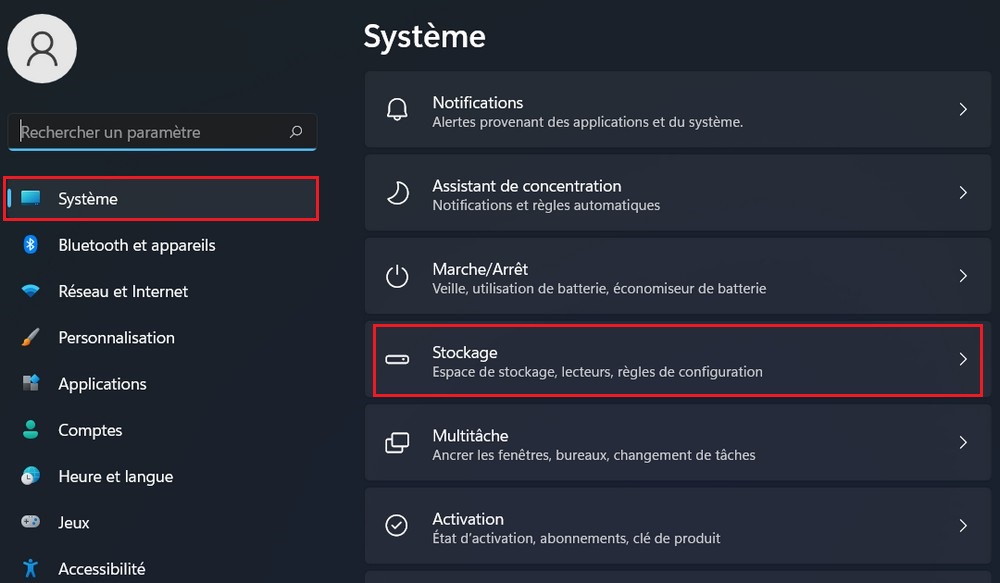Screen dimensions: 1000x583
Task: Select Système in the sidebar
Action: point(88,199)
